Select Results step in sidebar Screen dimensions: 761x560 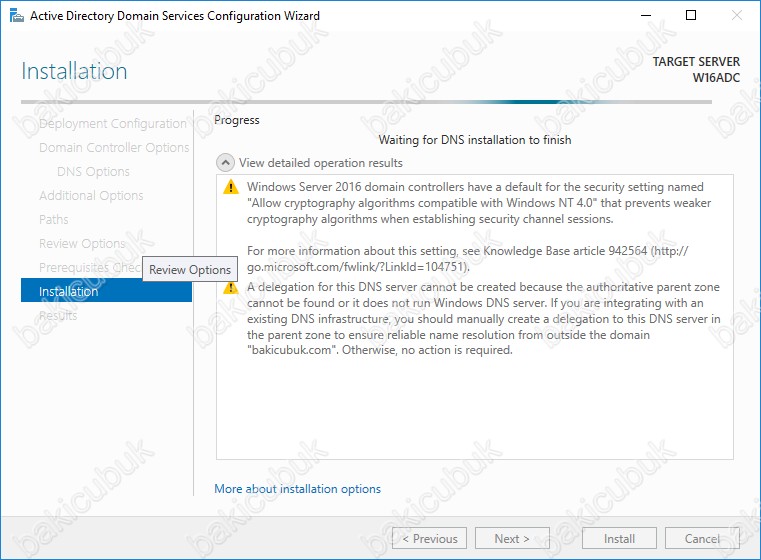click(58, 315)
